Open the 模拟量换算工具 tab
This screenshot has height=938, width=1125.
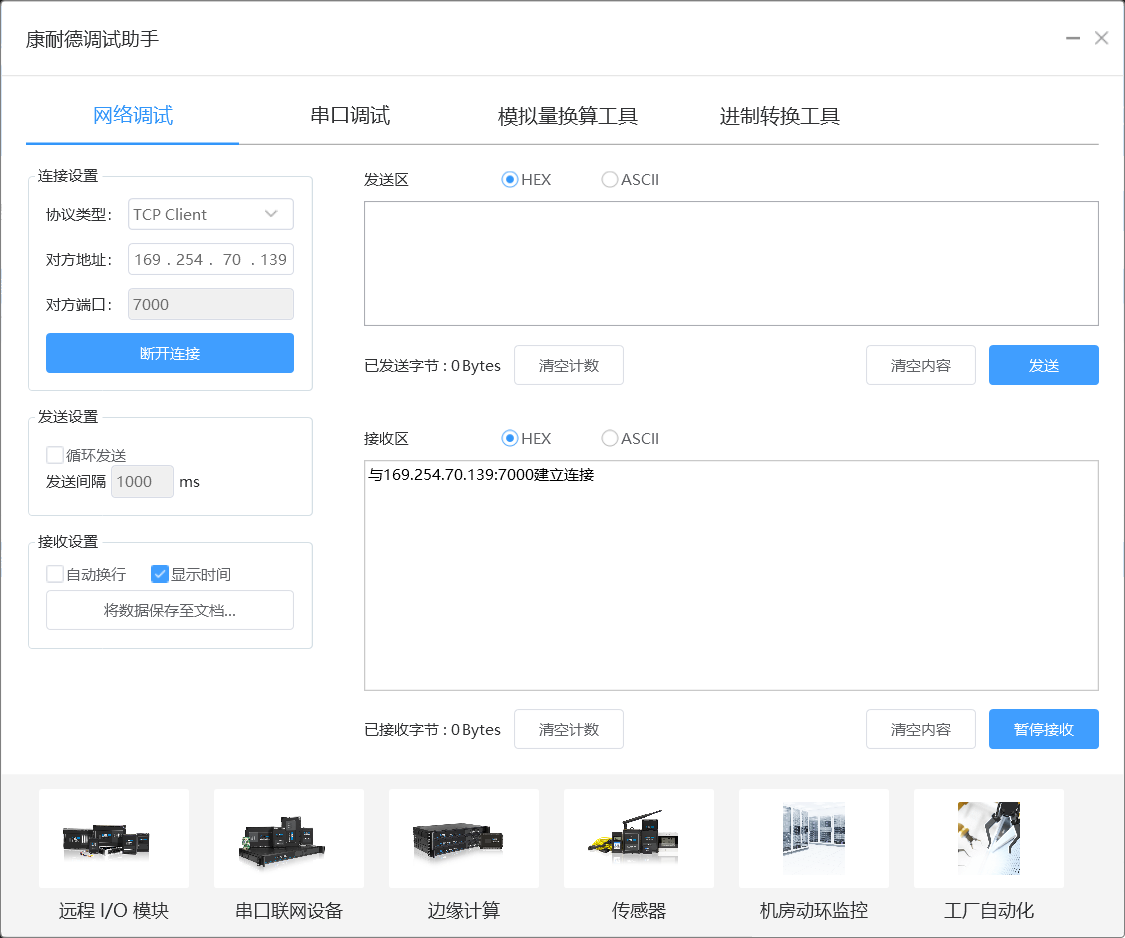568,116
